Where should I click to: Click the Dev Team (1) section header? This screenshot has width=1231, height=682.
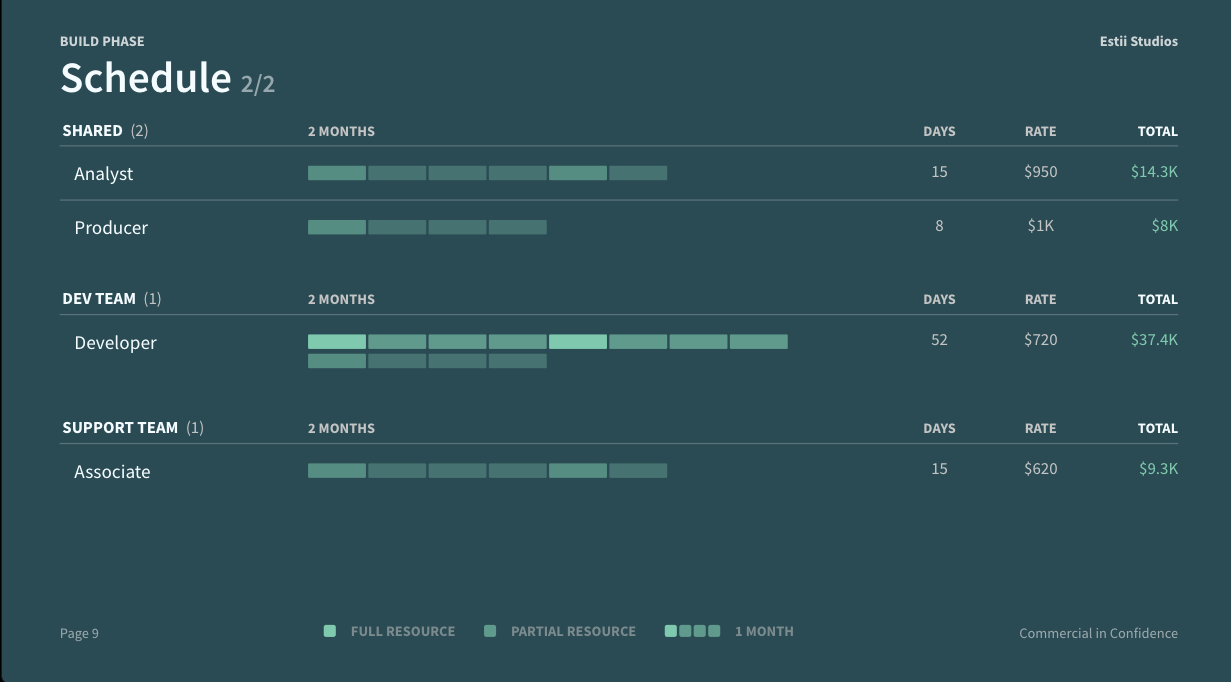coord(111,299)
